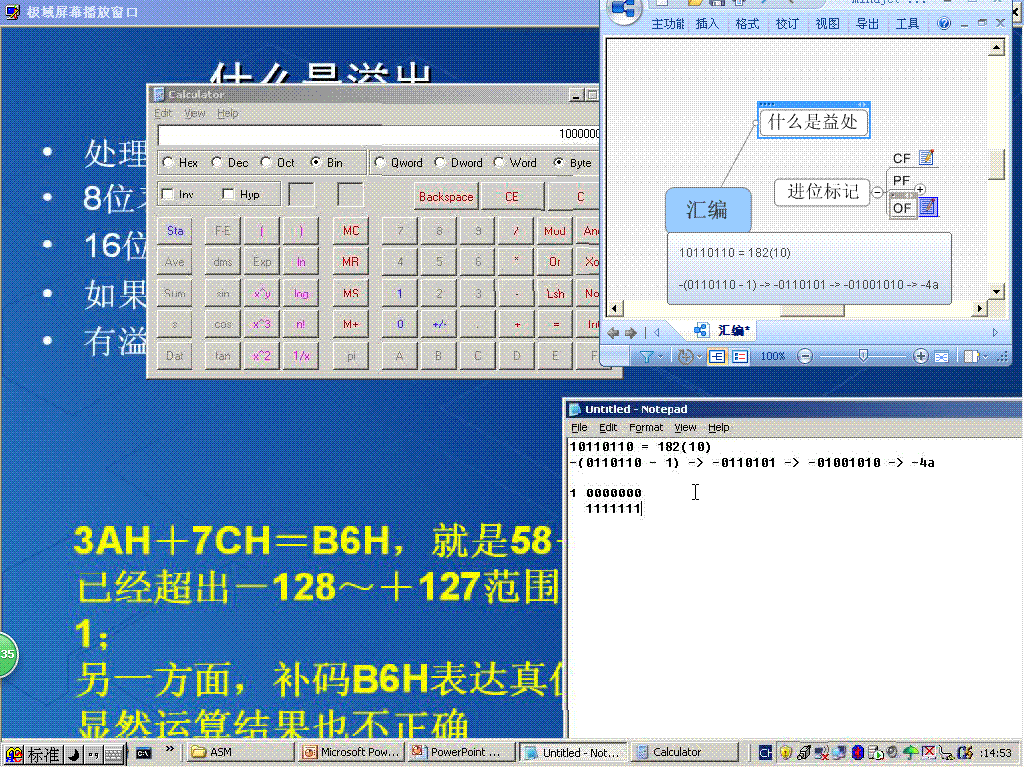Viewport: 1024px width, 768px height.
Task: Open the 校订 ribbon tab
Action: tap(787, 24)
